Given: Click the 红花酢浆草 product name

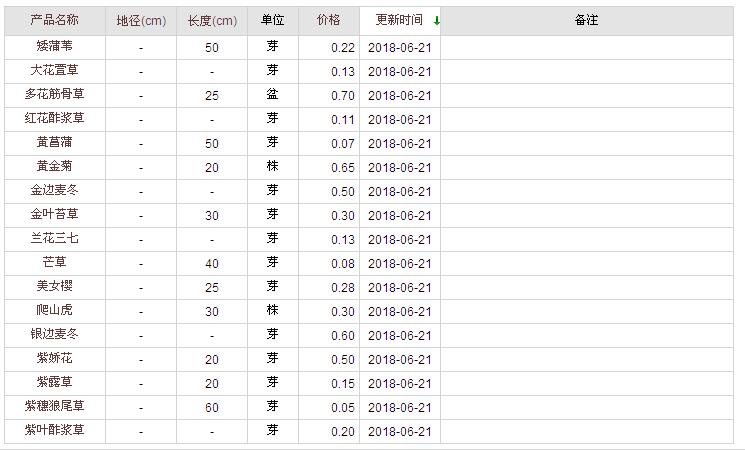Looking at the screenshot, I should click(x=54, y=119).
